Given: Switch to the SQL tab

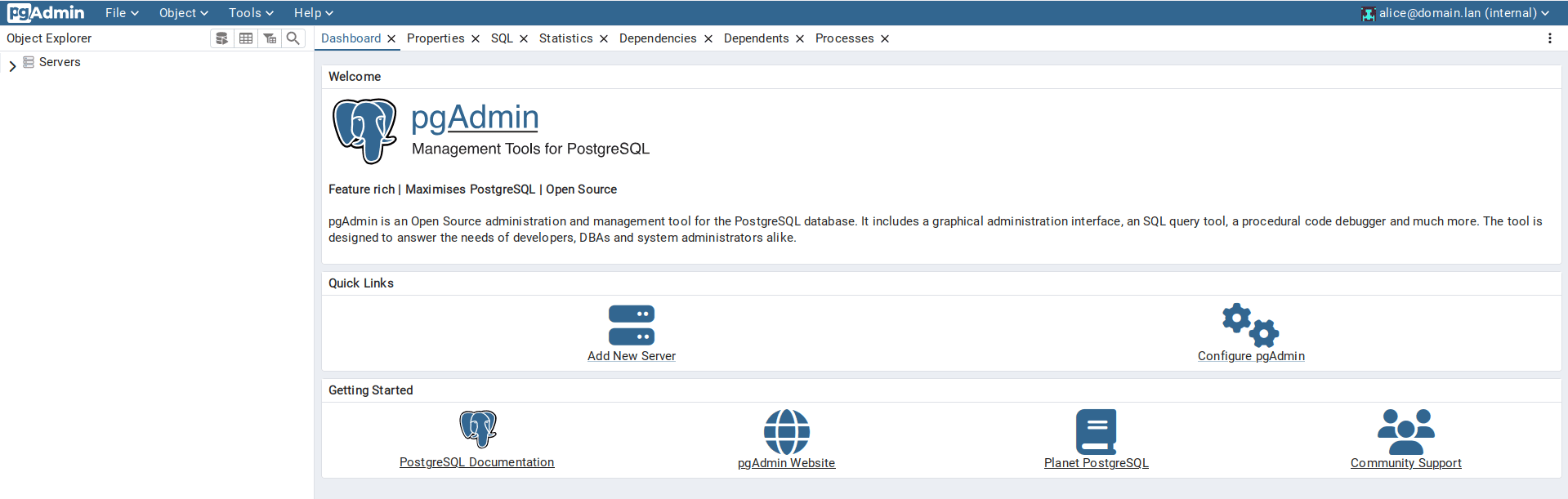Looking at the screenshot, I should click(x=502, y=38).
